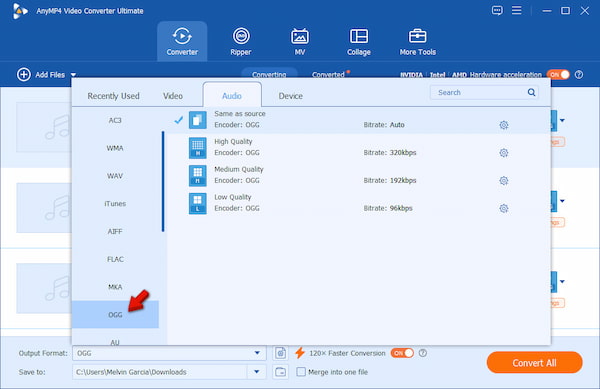This screenshot has width=600, height=389.
Task: Open the Save to path dropdown
Action: pos(257,372)
